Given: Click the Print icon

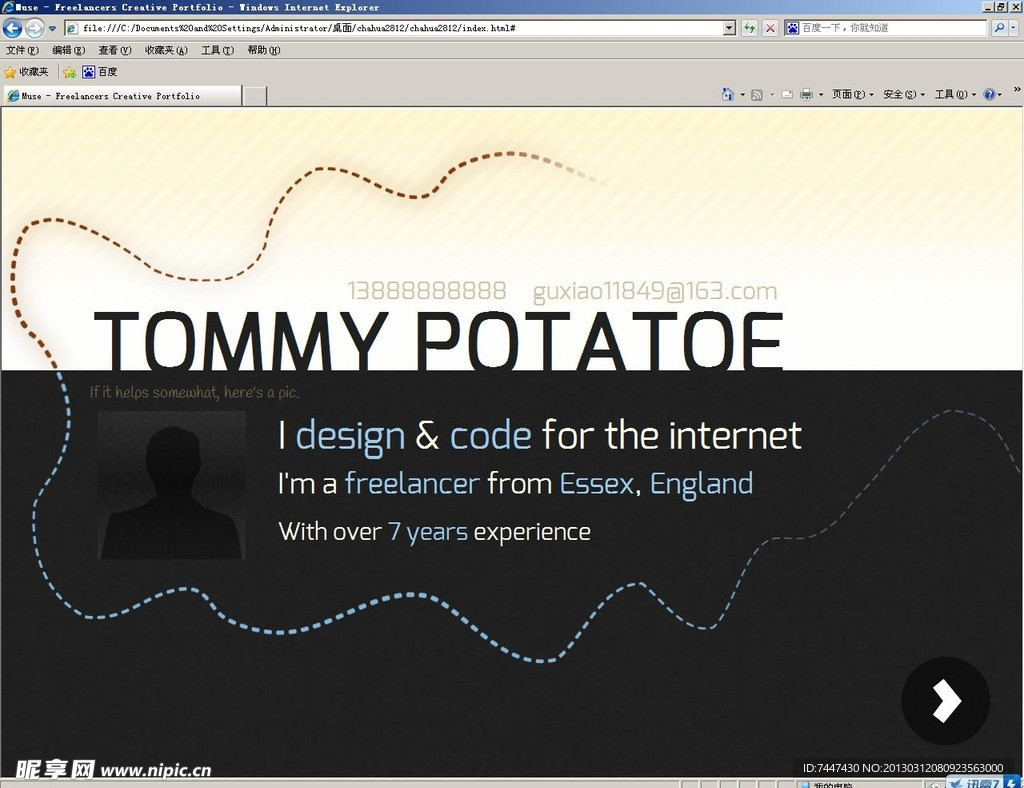Looking at the screenshot, I should coord(807,95).
